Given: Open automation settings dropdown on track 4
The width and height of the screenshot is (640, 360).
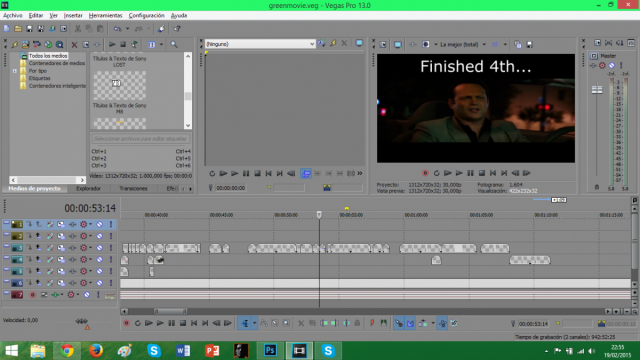Looking at the screenshot, I should 91,260.
